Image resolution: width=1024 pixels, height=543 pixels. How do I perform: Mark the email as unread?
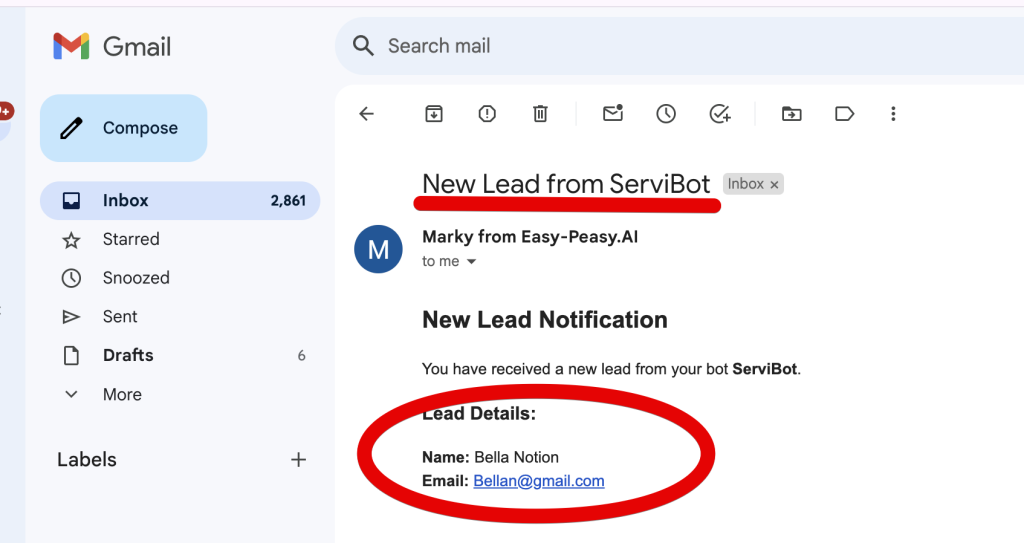click(613, 114)
